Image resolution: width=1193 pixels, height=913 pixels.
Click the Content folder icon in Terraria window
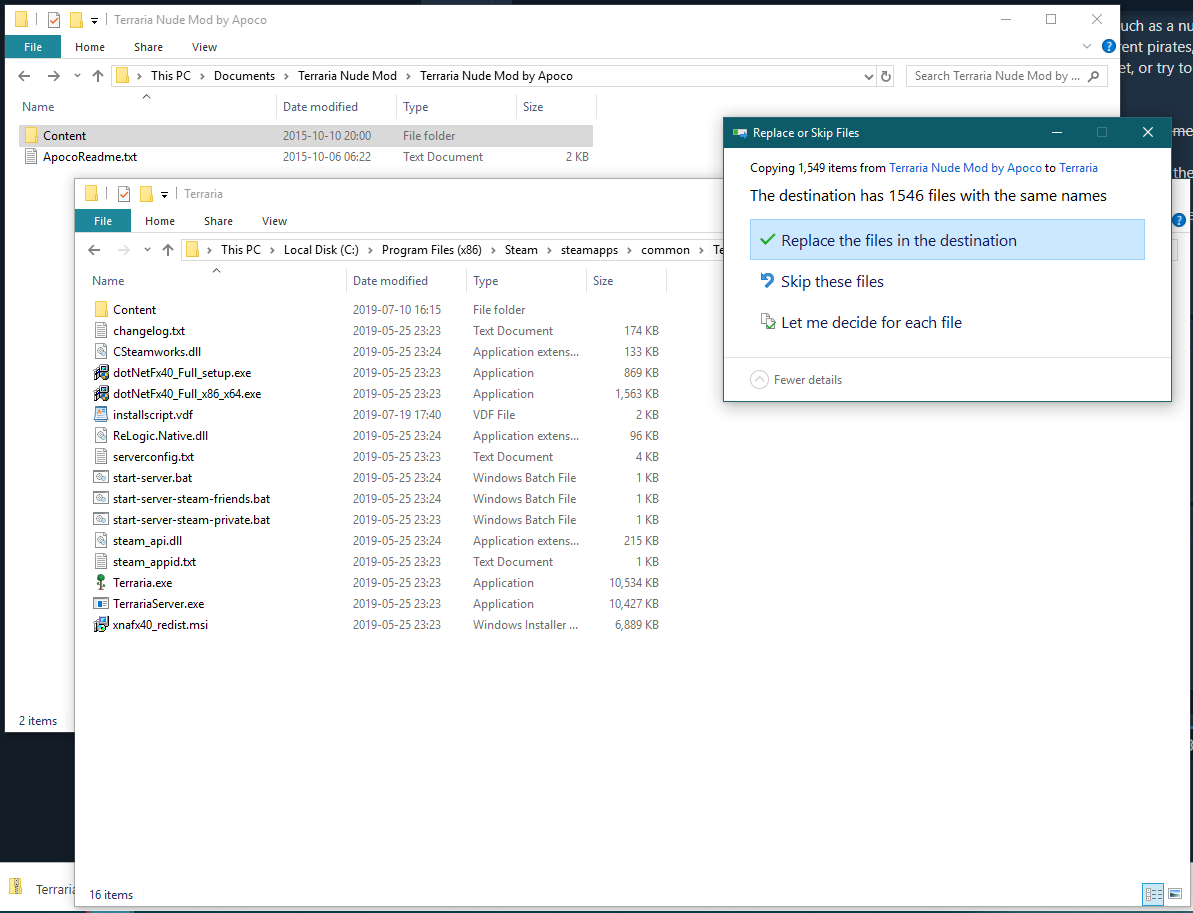point(100,310)
